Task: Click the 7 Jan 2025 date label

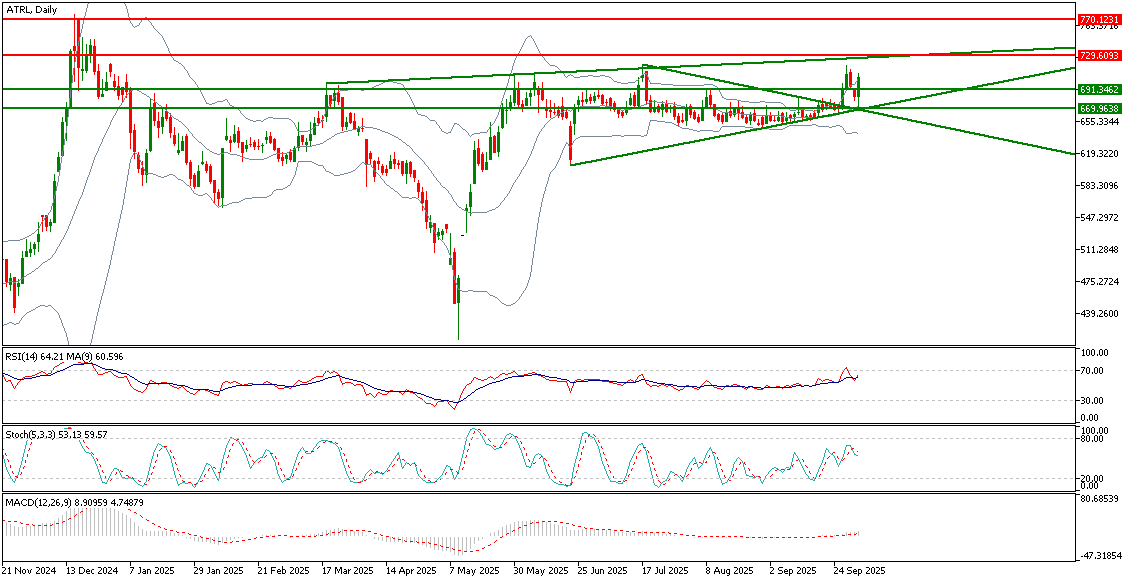Action: 152,571
